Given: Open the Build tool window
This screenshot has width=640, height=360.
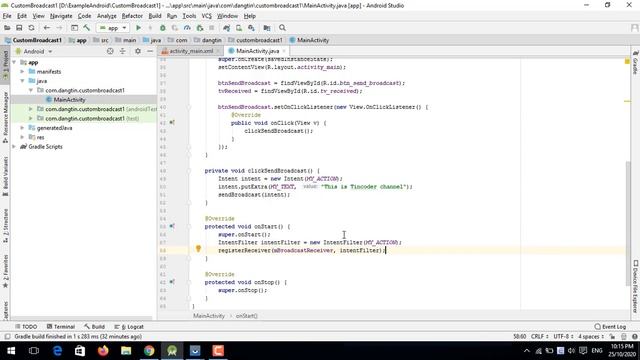Looking at the screenshot, I should coord(95,327).
